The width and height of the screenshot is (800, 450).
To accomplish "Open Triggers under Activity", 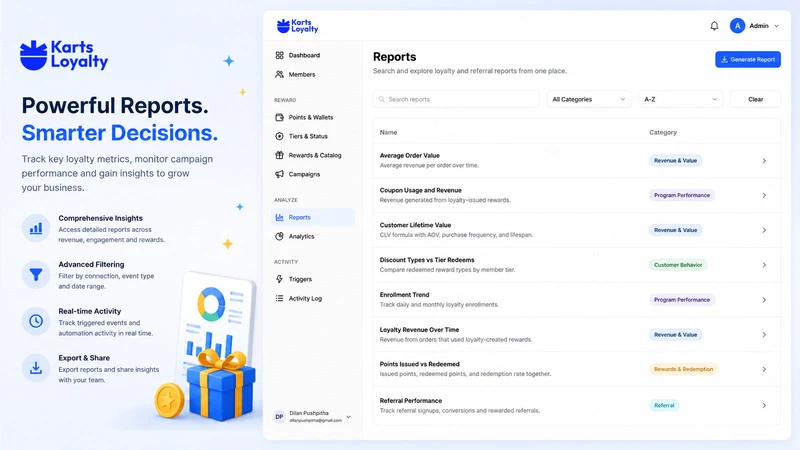I will pyautogui.click(x=300, y=279).
